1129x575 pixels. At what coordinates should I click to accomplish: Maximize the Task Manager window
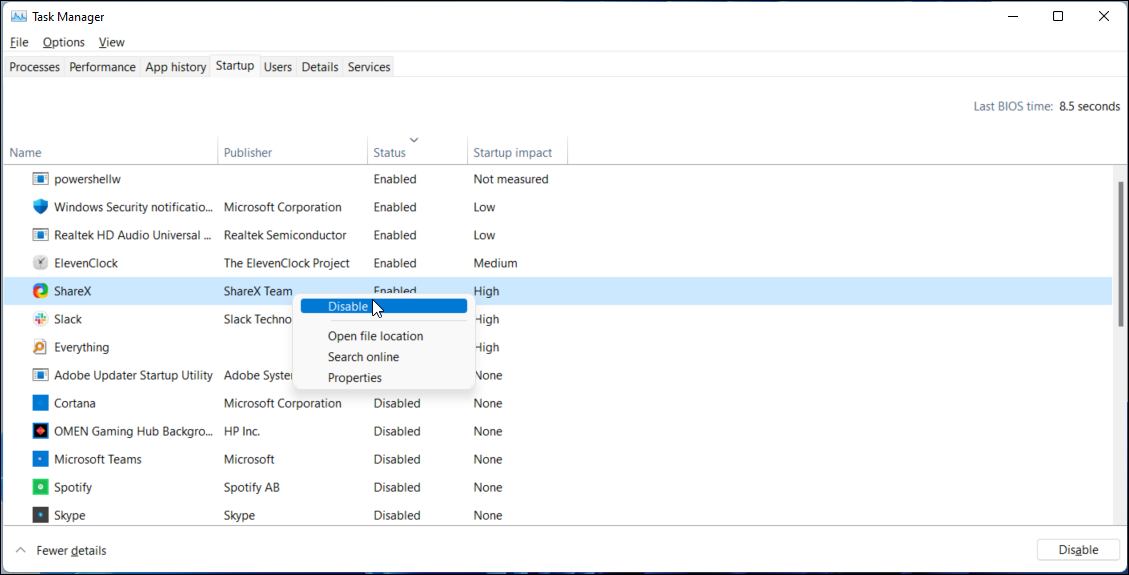pyautogui.click(x=1058, y=17)
